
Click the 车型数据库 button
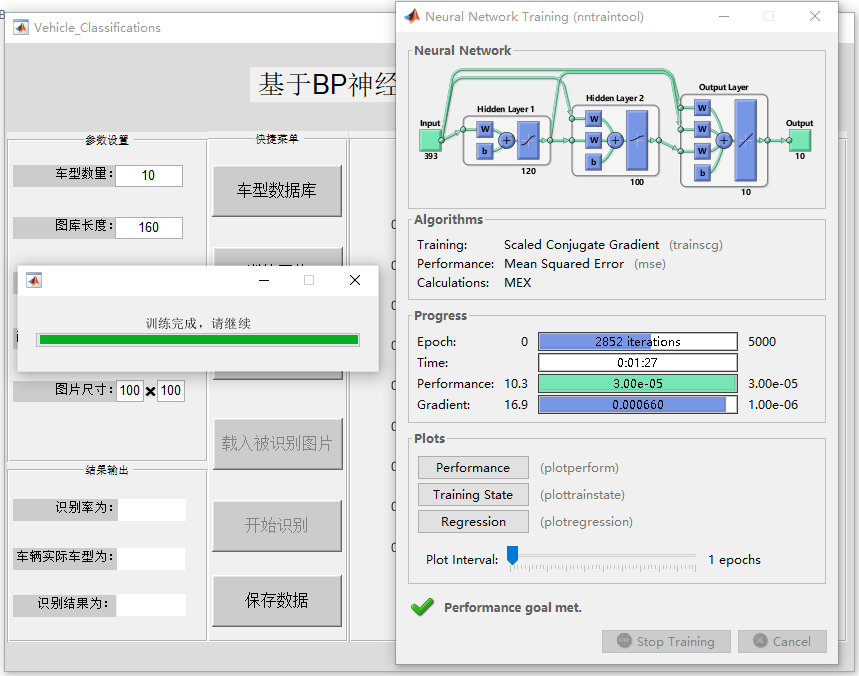[x=277, y=191]
